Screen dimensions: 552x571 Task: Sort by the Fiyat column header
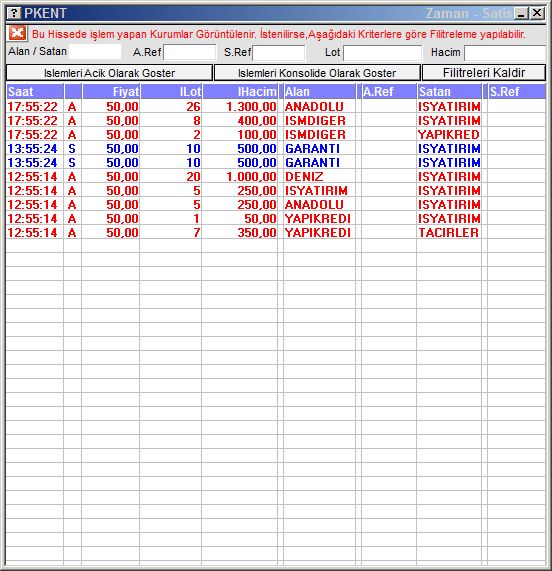111,91
